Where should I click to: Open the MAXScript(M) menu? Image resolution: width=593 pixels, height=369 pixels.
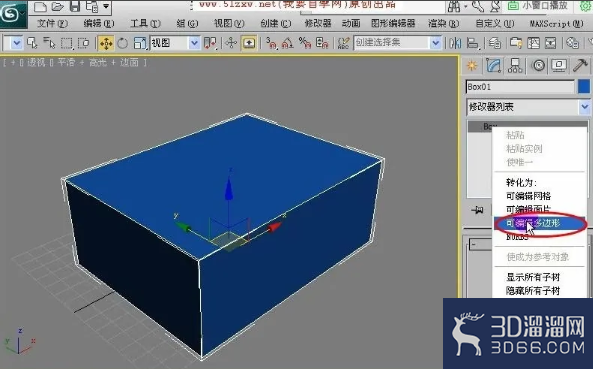point(556,23)
